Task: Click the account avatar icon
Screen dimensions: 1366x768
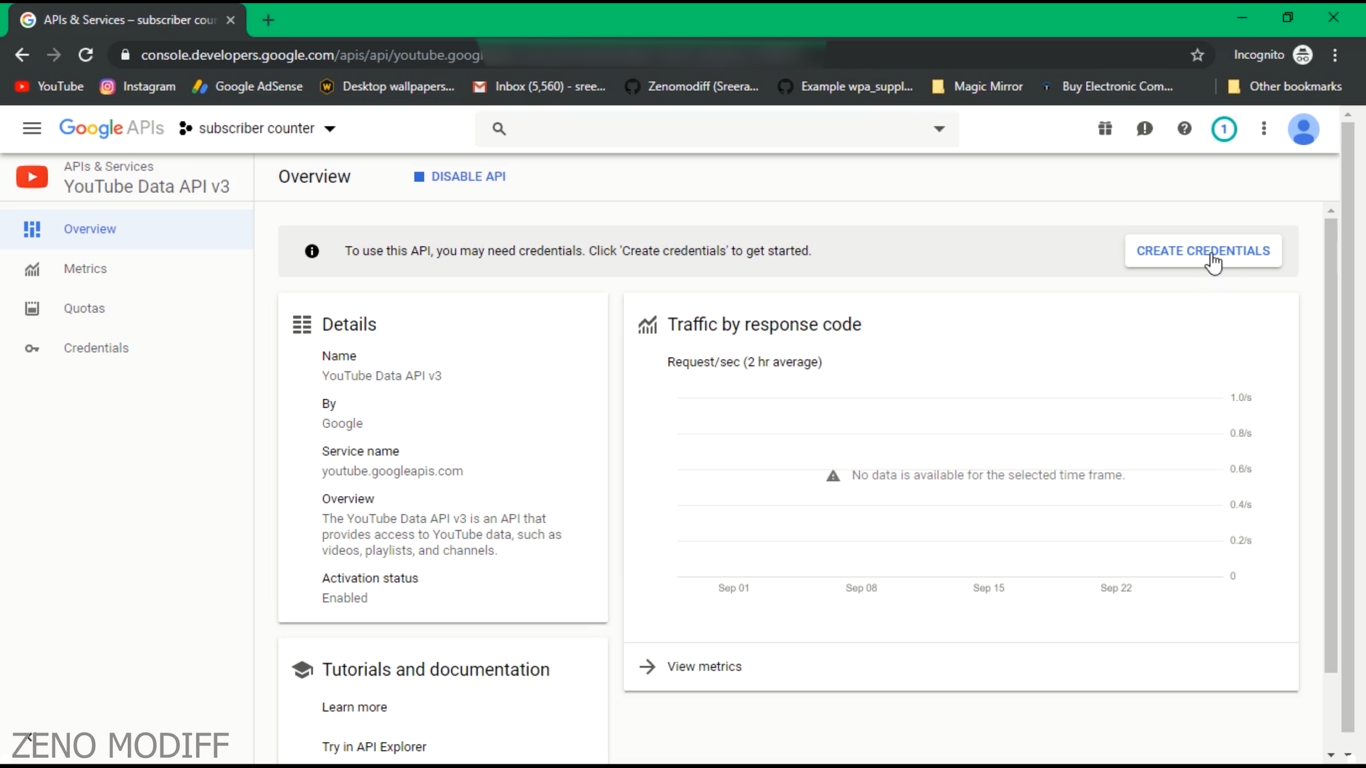Action: coord(1303,129)
